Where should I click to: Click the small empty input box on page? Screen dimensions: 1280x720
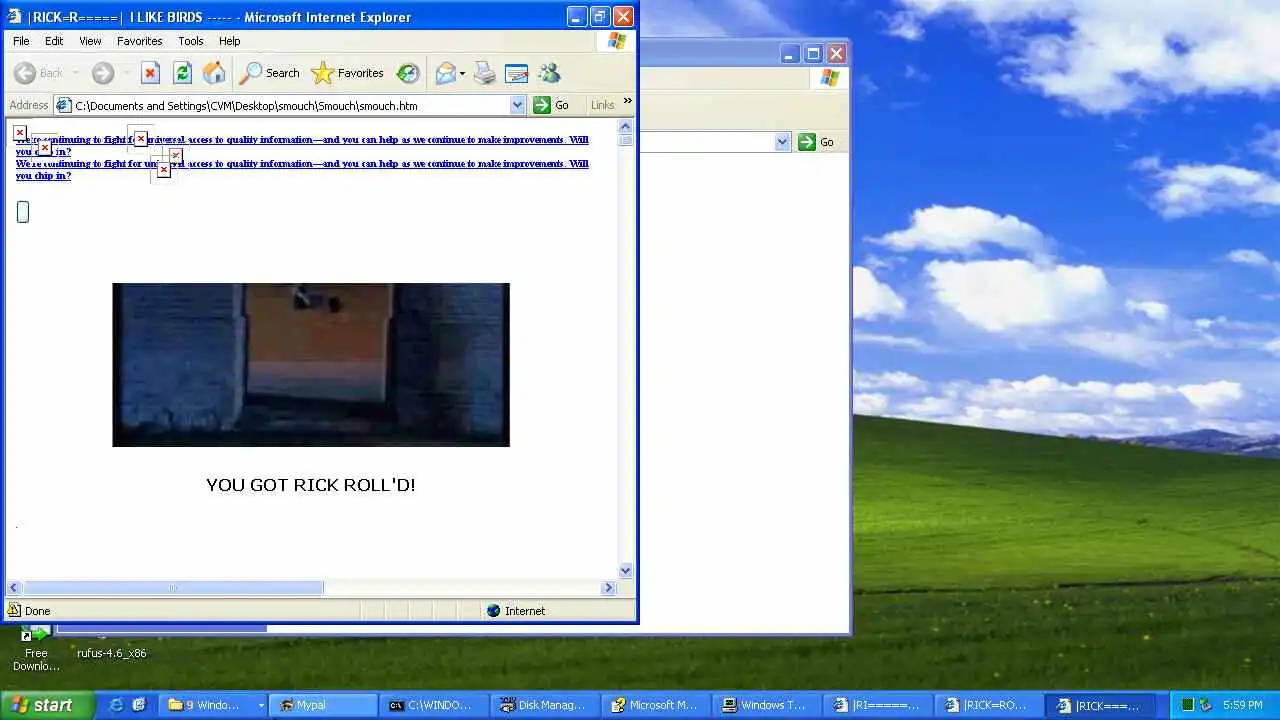pyautogui.click(x=23, y=212)
